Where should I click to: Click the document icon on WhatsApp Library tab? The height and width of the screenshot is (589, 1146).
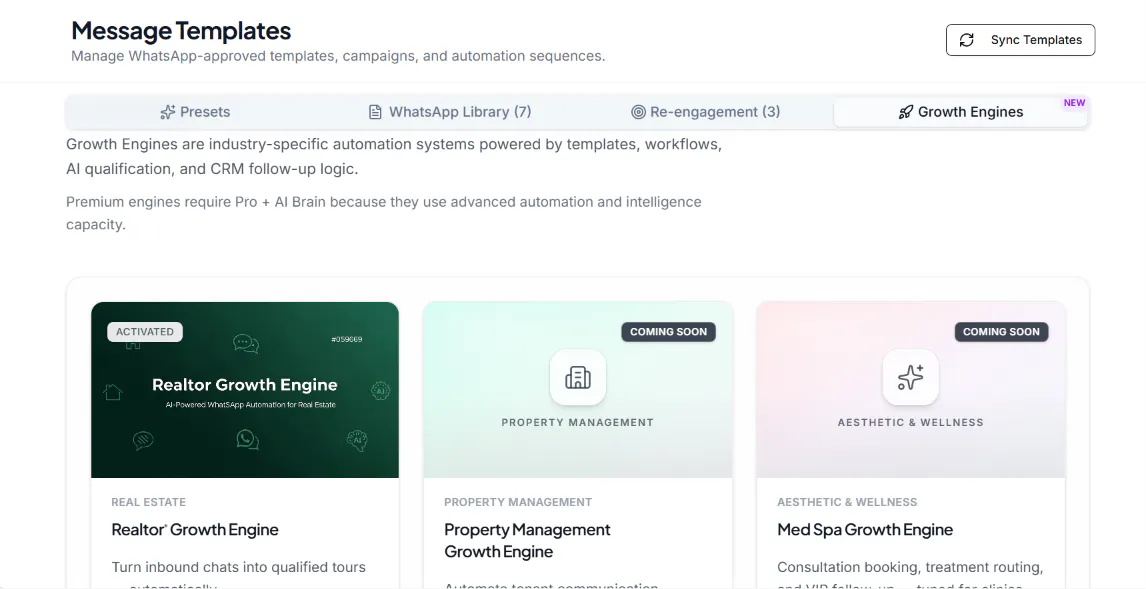click(375, 112)
